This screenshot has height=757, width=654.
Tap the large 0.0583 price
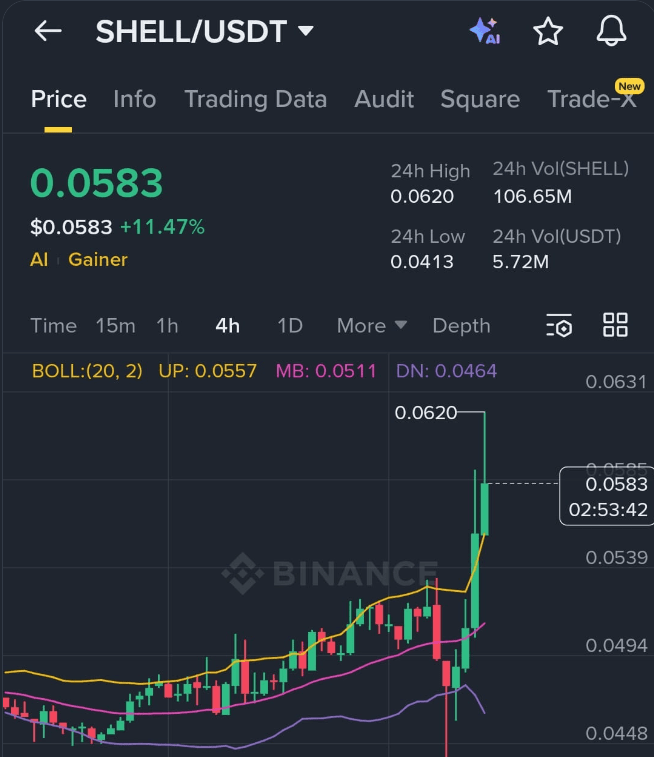click(x=97, y=183)
